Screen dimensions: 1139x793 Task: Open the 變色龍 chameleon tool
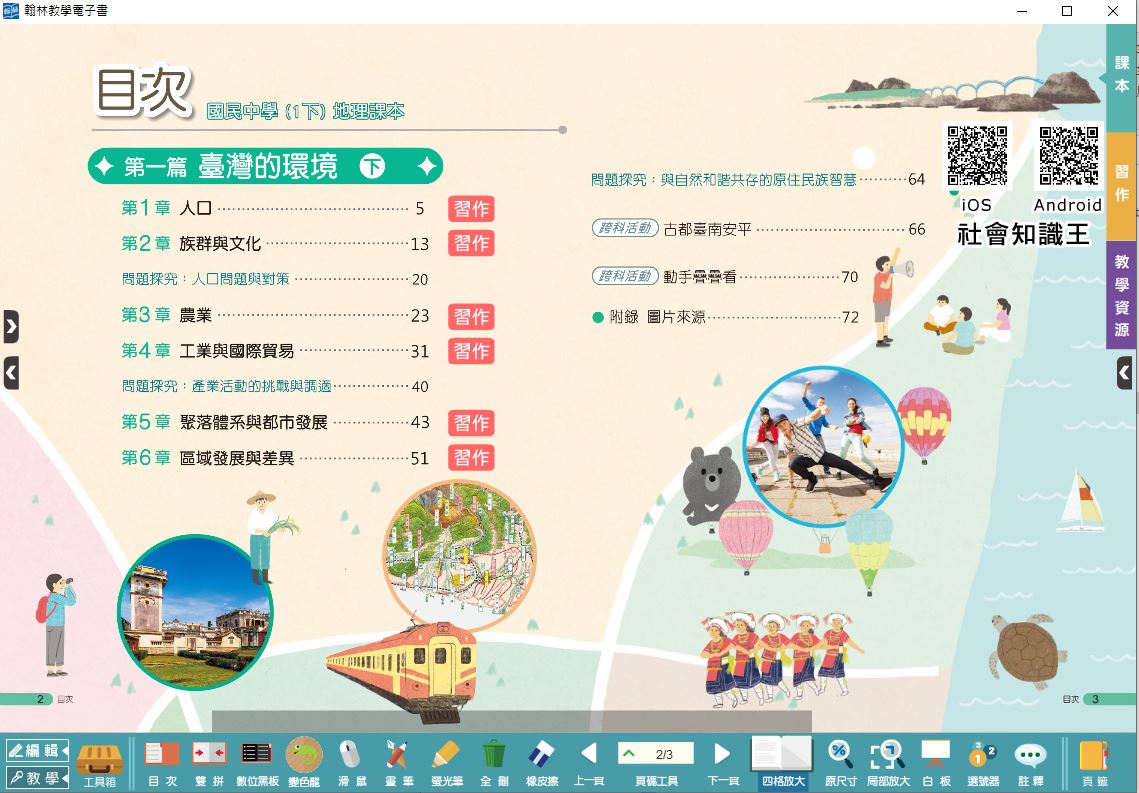304,762
